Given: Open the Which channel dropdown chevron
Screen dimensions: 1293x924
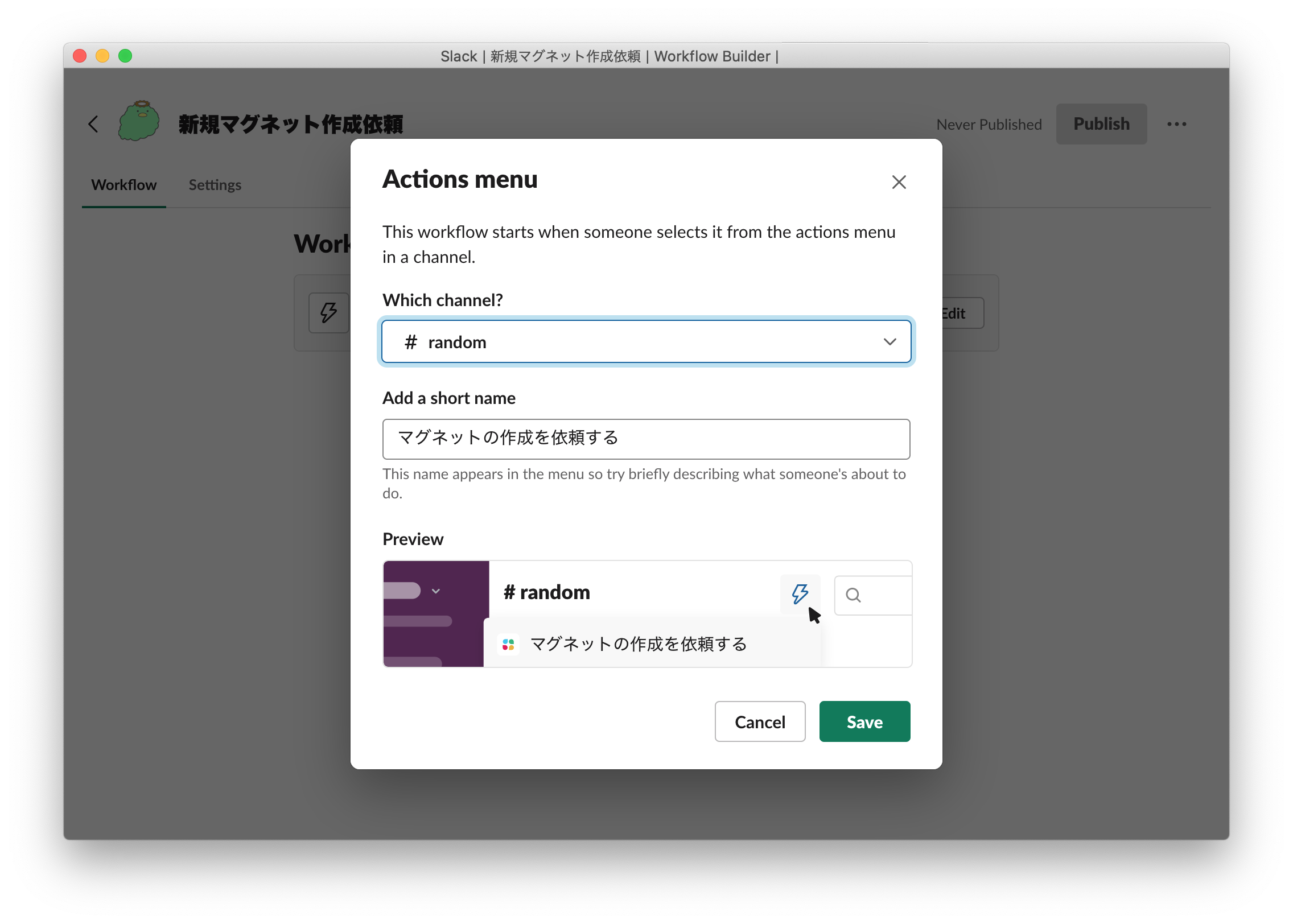Looking at the screenshot, I should [890, 341].
